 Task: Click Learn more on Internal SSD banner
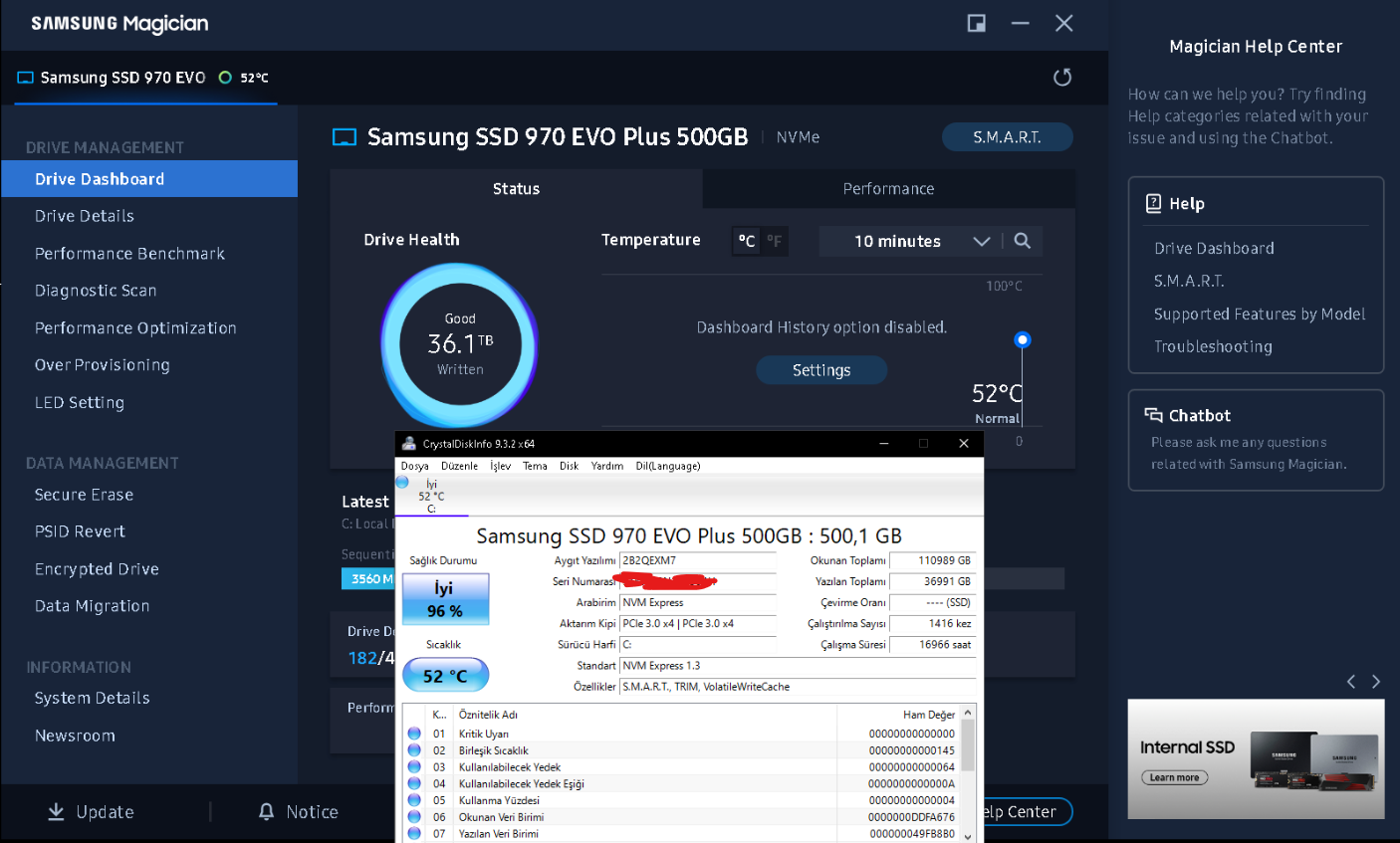tap(1175, 777)
